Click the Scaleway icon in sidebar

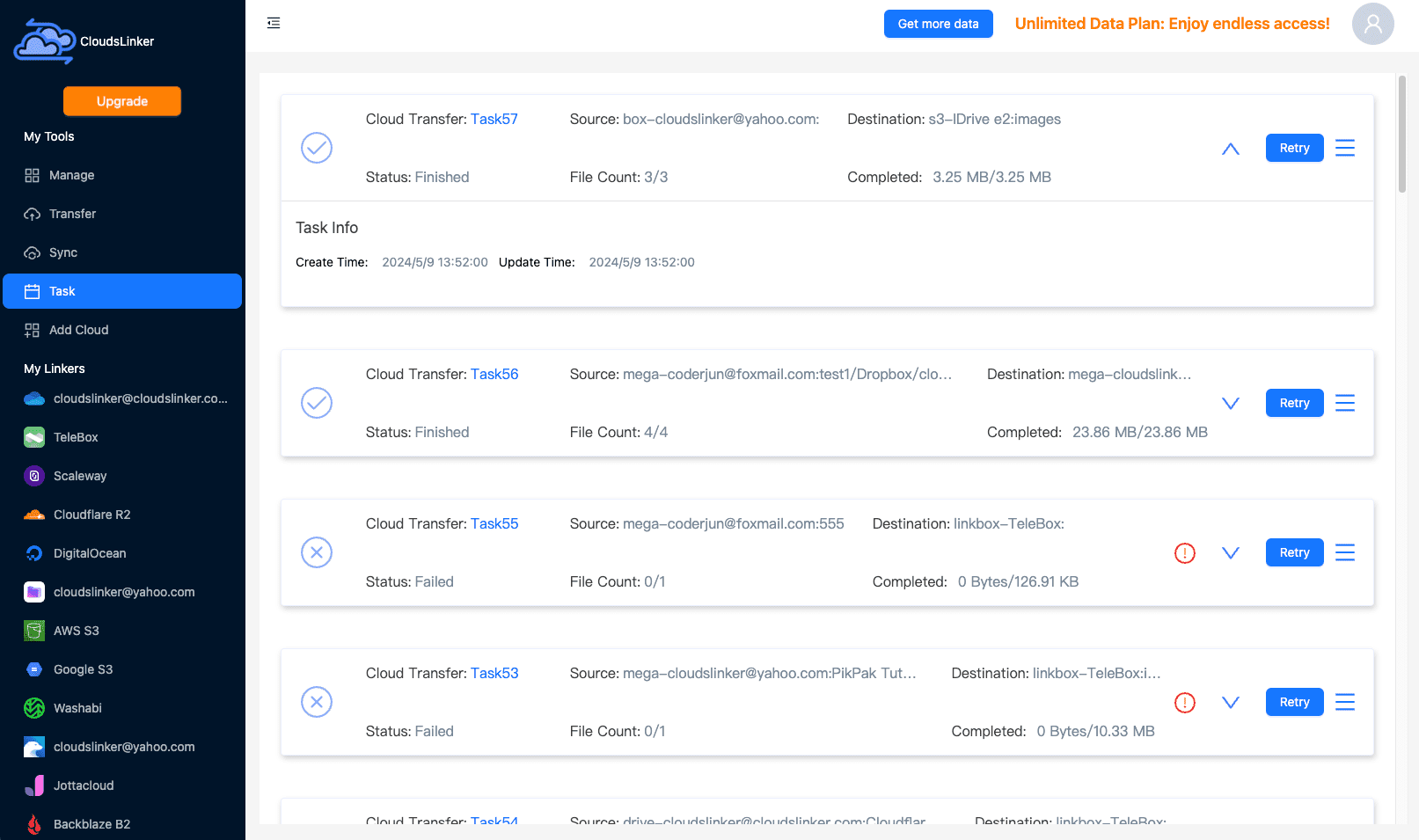click(x=34, y=476)
